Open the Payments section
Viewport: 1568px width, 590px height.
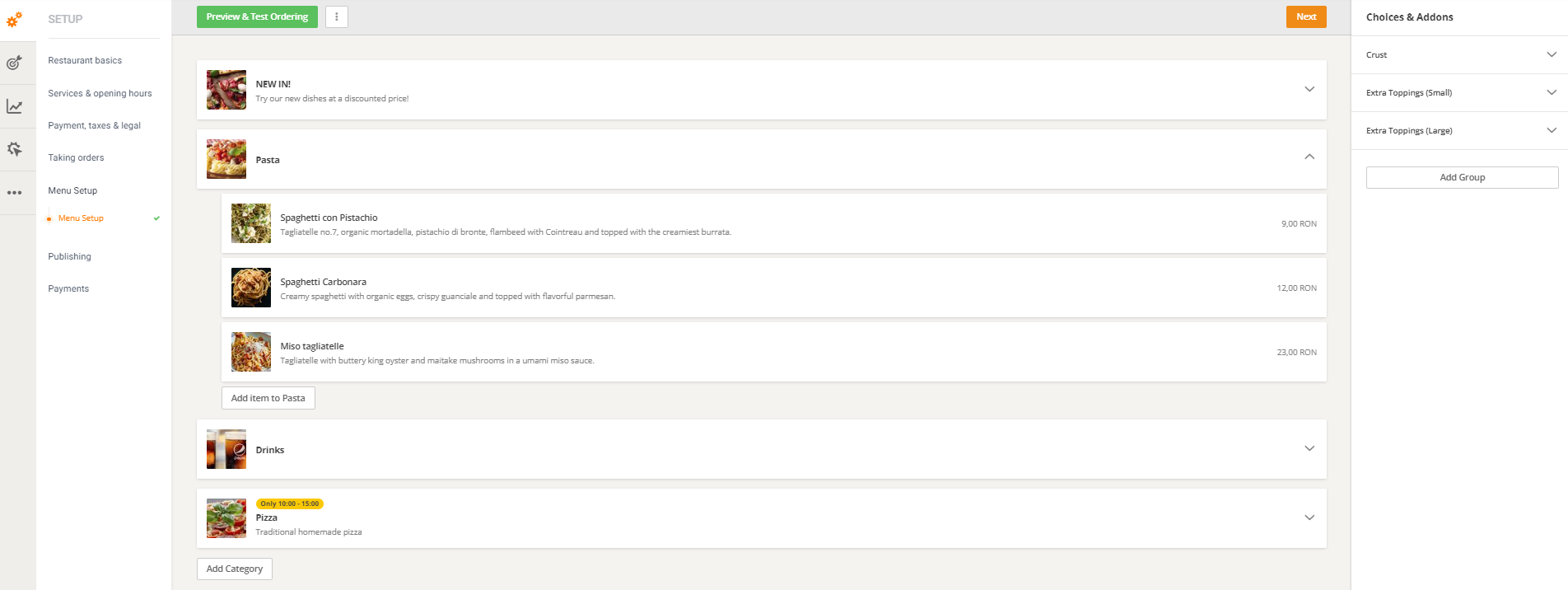click(x=68, y=288)
